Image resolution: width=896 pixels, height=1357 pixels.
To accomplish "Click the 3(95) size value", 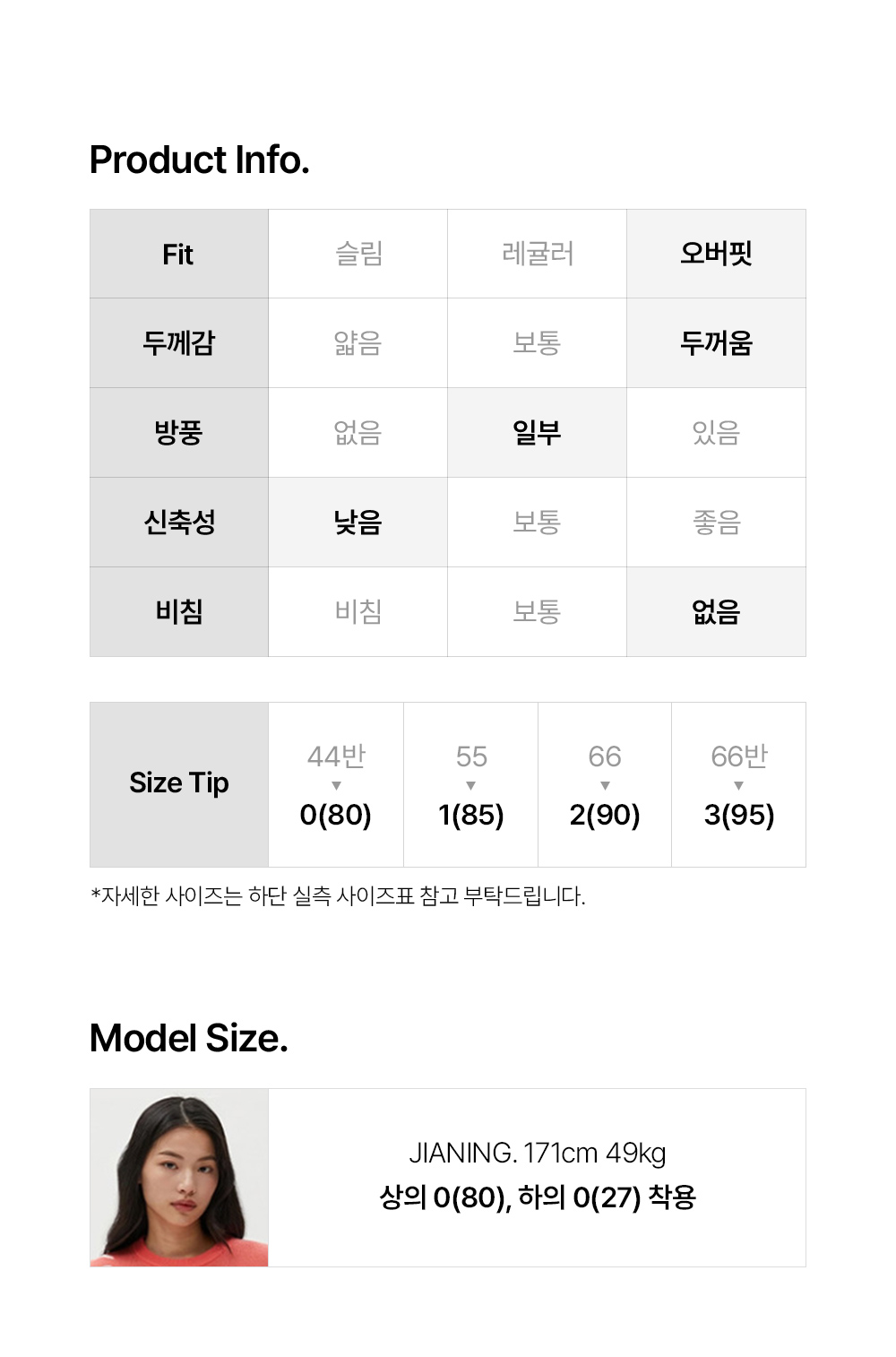I will (739, 815).
